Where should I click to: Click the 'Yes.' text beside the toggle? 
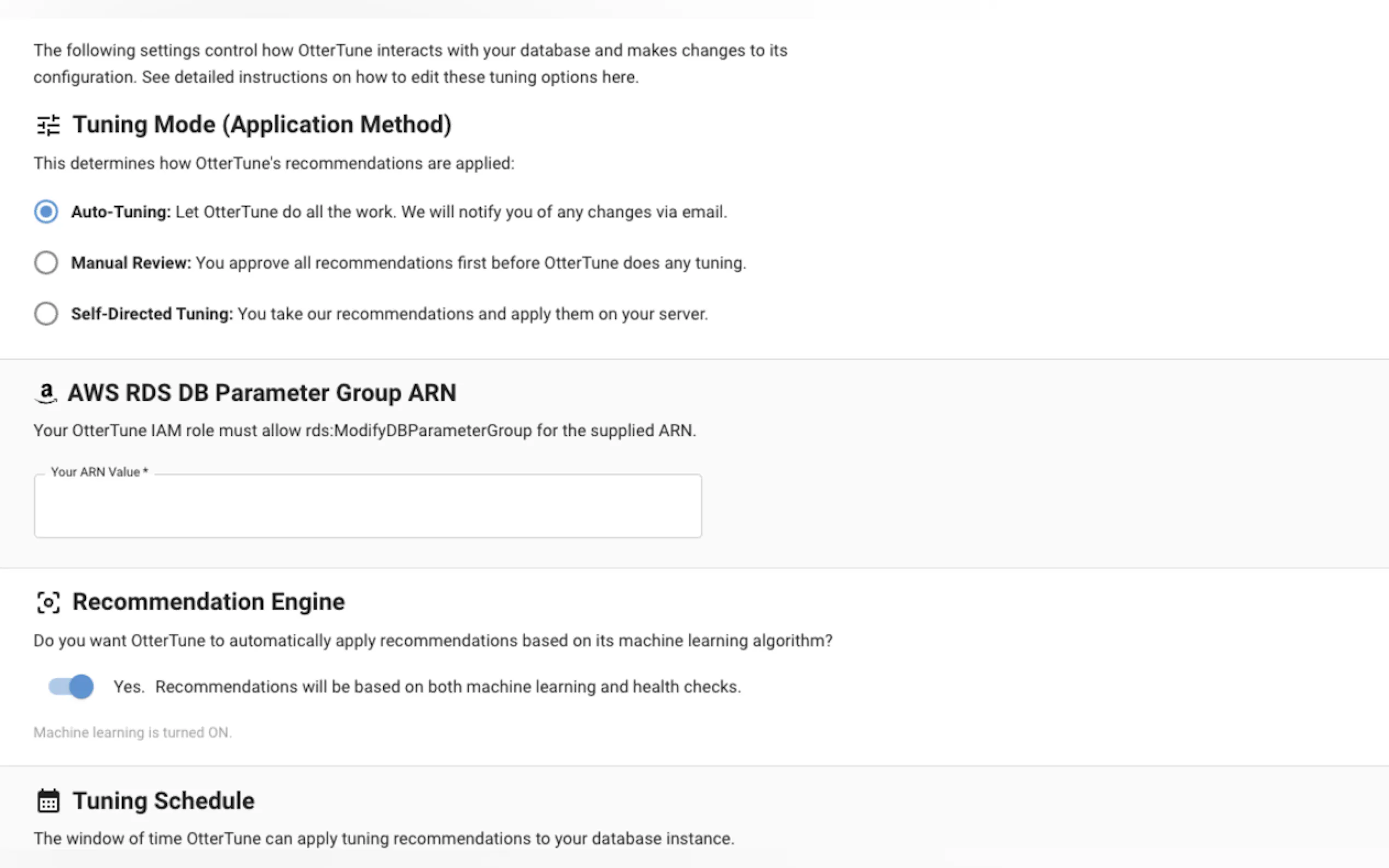click(x=129, y=687)
